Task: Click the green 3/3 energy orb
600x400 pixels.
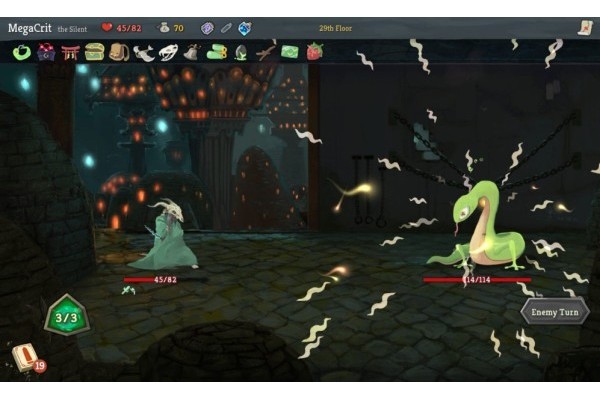Action: [67, 315]
